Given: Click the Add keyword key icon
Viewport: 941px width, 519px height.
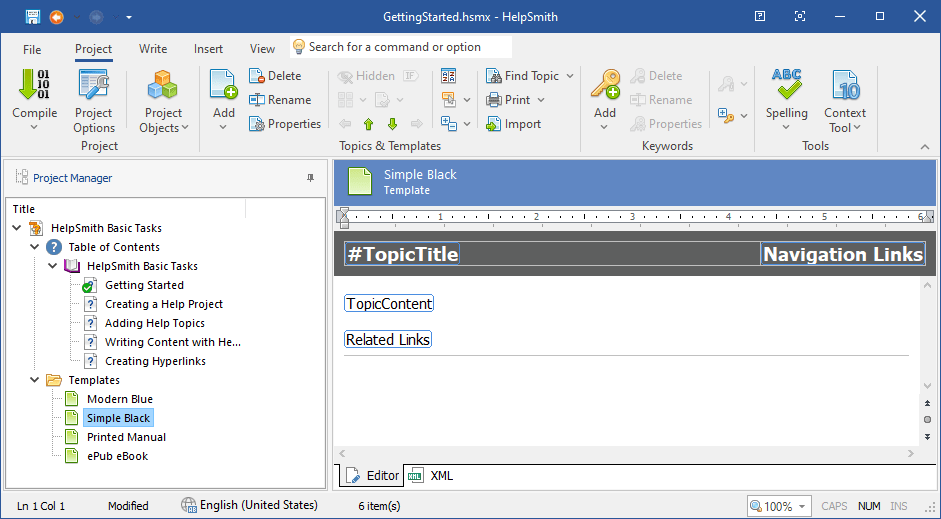Looking at the screenshot, I should point(605,84).
